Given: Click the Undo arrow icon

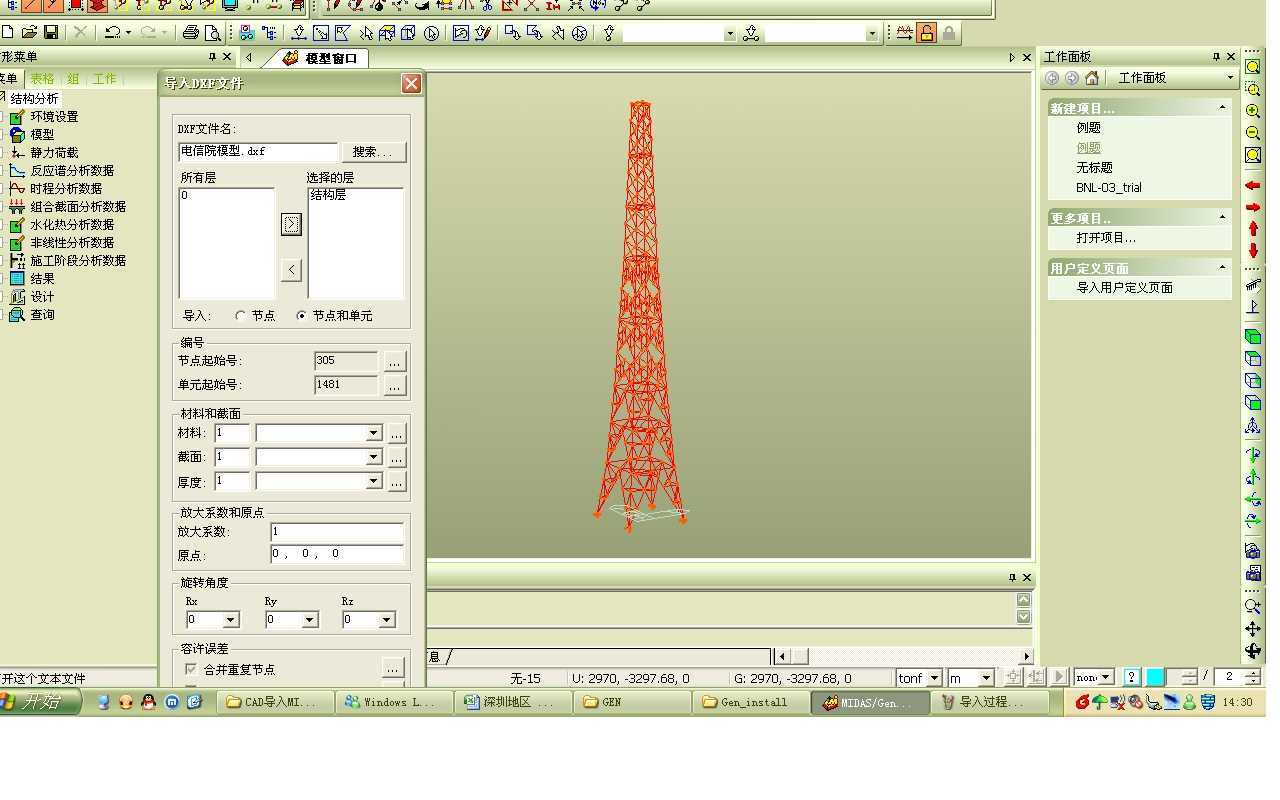Looking at the screenshot, I should (112, 33).
